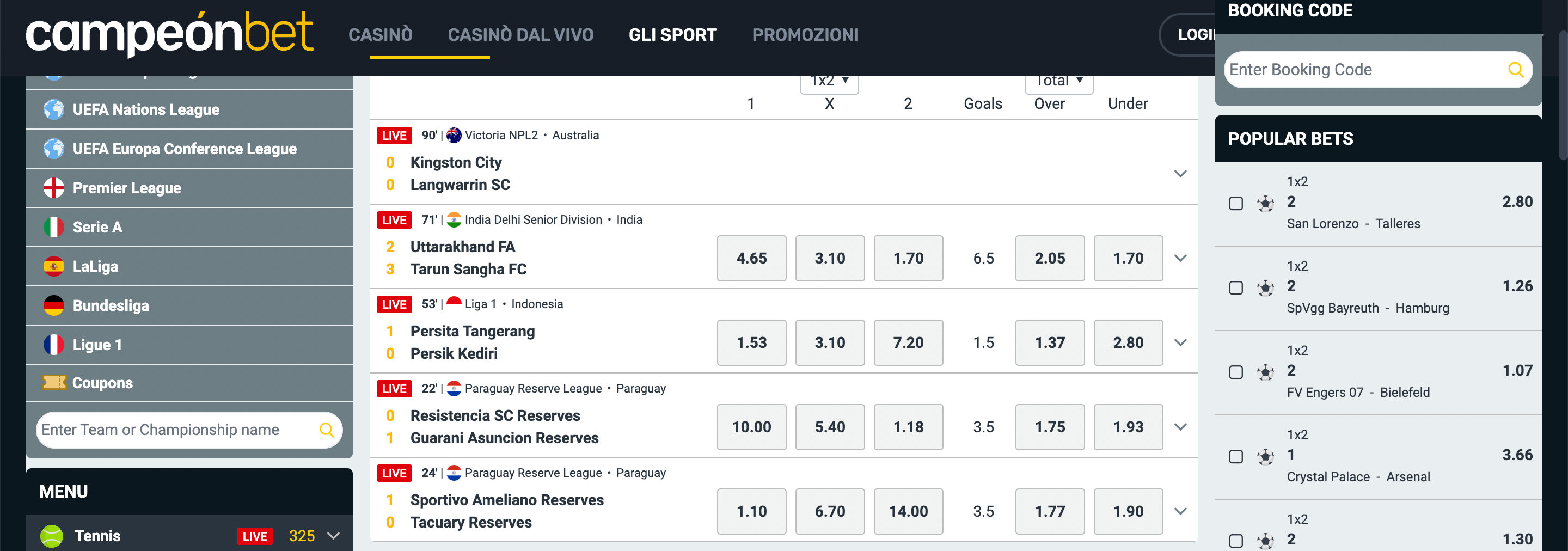
Task: Expand more markets for Kingston City match
Action: [1181, 174]
